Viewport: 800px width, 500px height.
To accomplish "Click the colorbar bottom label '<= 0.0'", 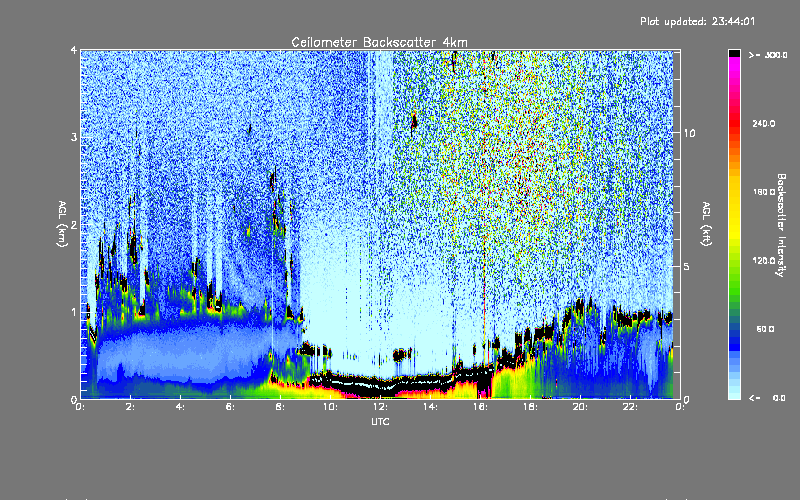I will pyautogui.click(x=767, y=398).
